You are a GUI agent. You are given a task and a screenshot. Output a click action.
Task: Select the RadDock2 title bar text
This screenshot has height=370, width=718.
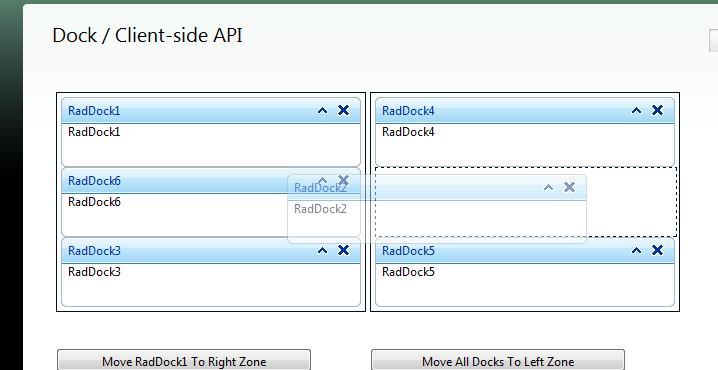tap(321, 188)
